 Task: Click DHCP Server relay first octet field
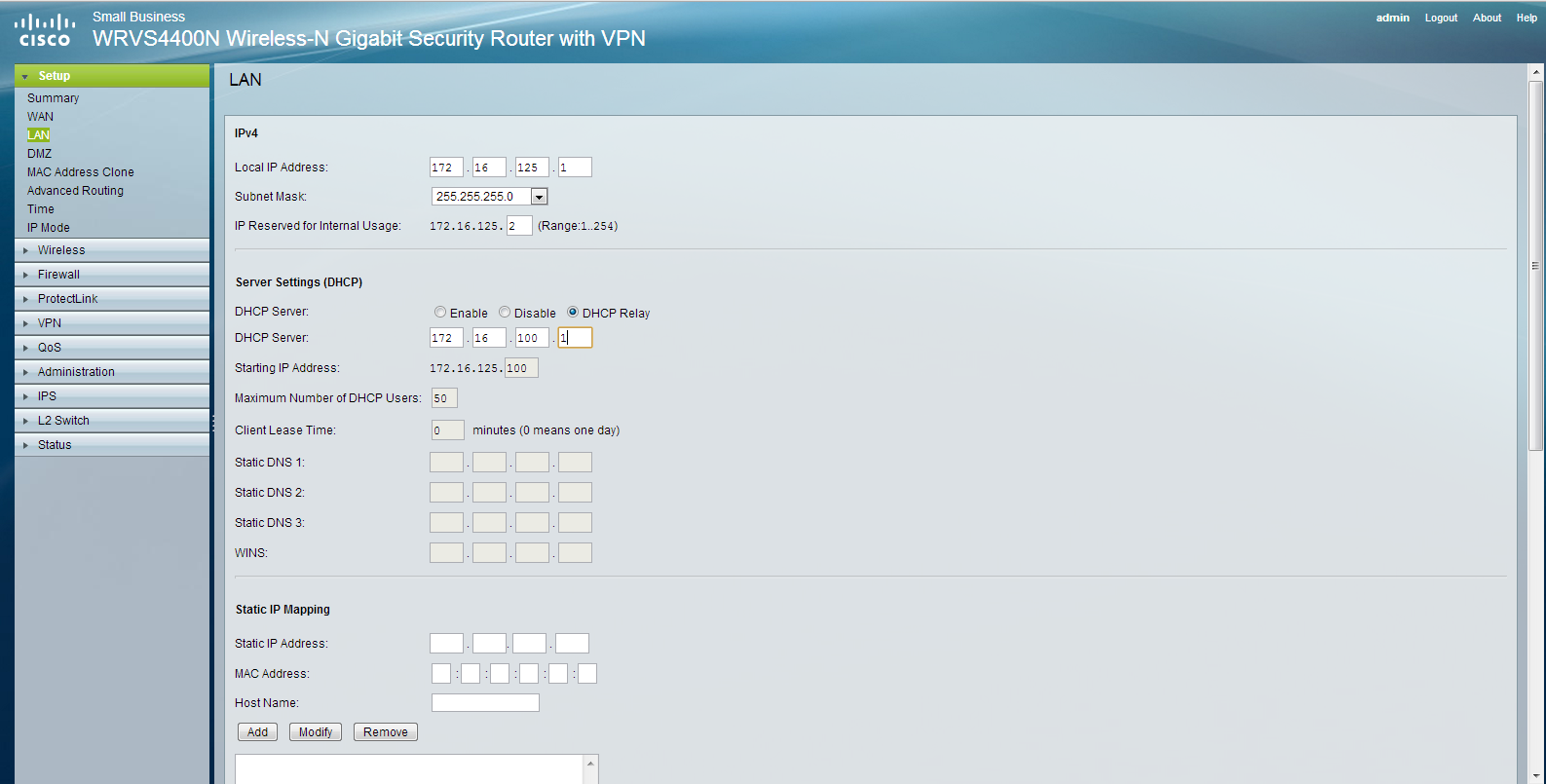click(x=446, y=338)
